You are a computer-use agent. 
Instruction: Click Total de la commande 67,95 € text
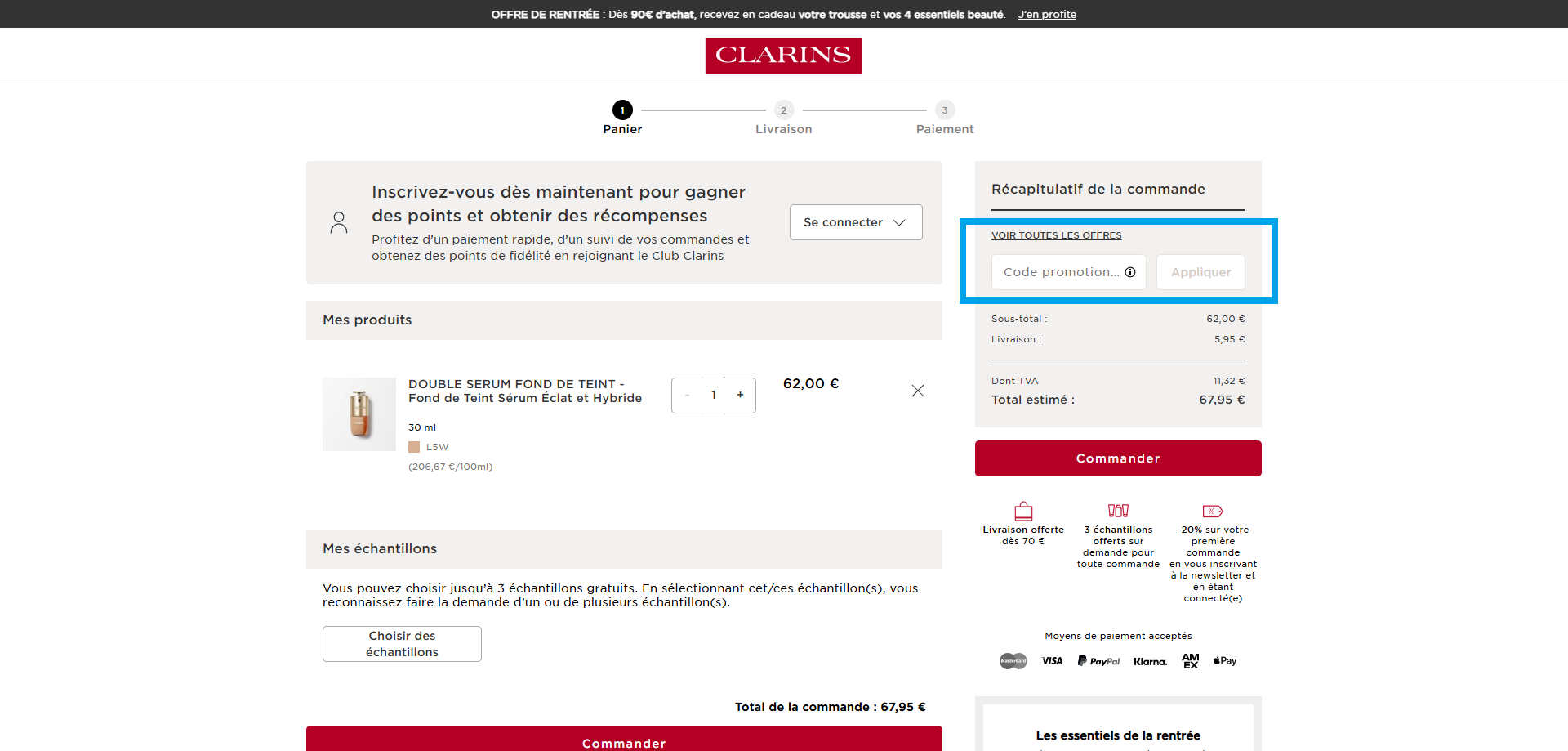(x=831, y=707)
